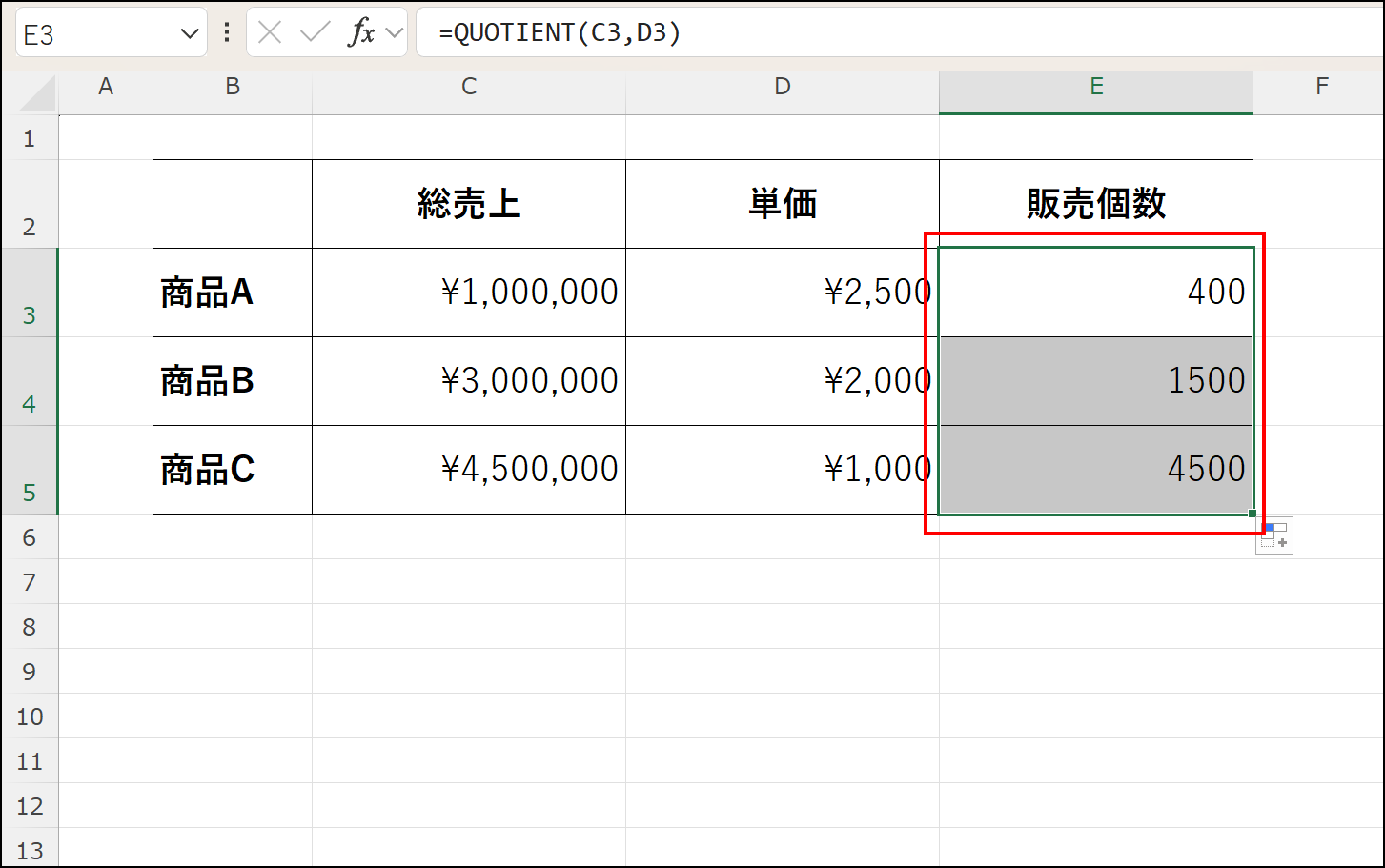Select the ¥2,500 cell in 単価 column

(782, 293)
